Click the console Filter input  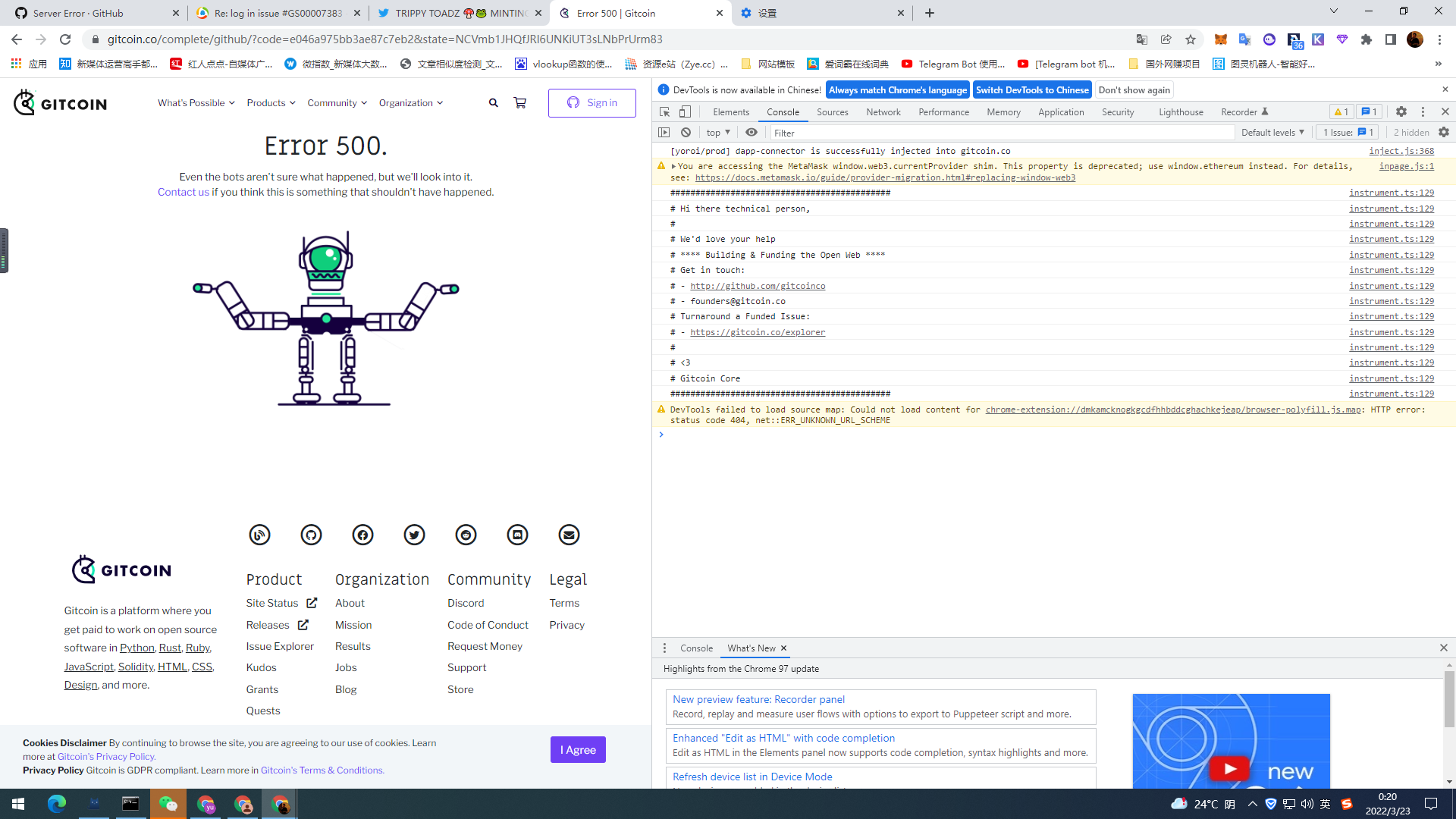(1003, 133)
